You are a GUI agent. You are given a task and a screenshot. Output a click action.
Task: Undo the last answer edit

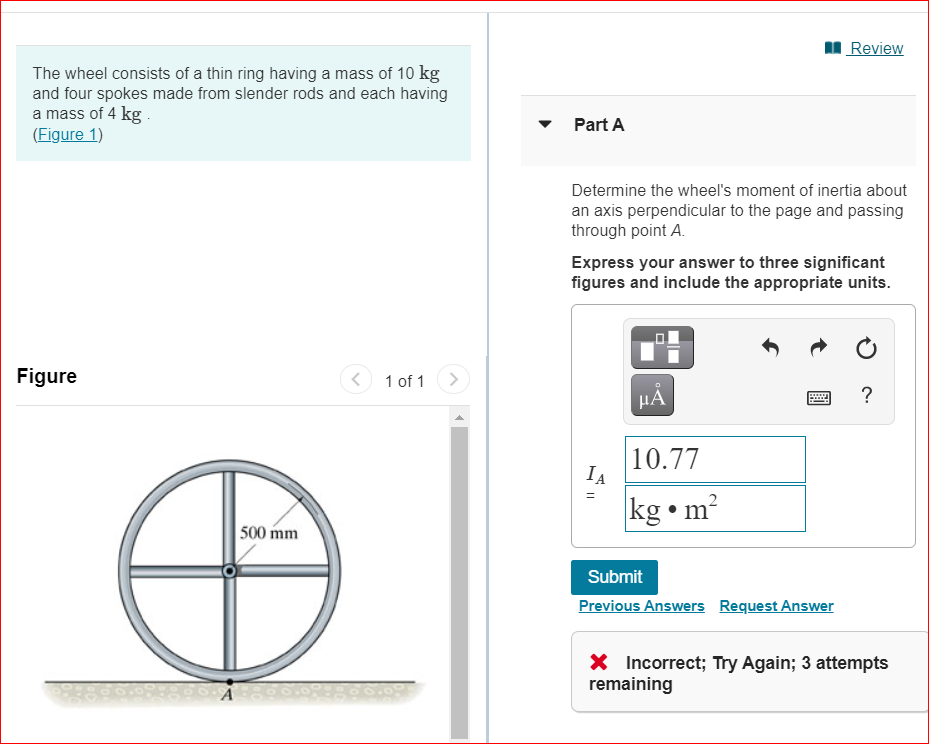(770, 348)
